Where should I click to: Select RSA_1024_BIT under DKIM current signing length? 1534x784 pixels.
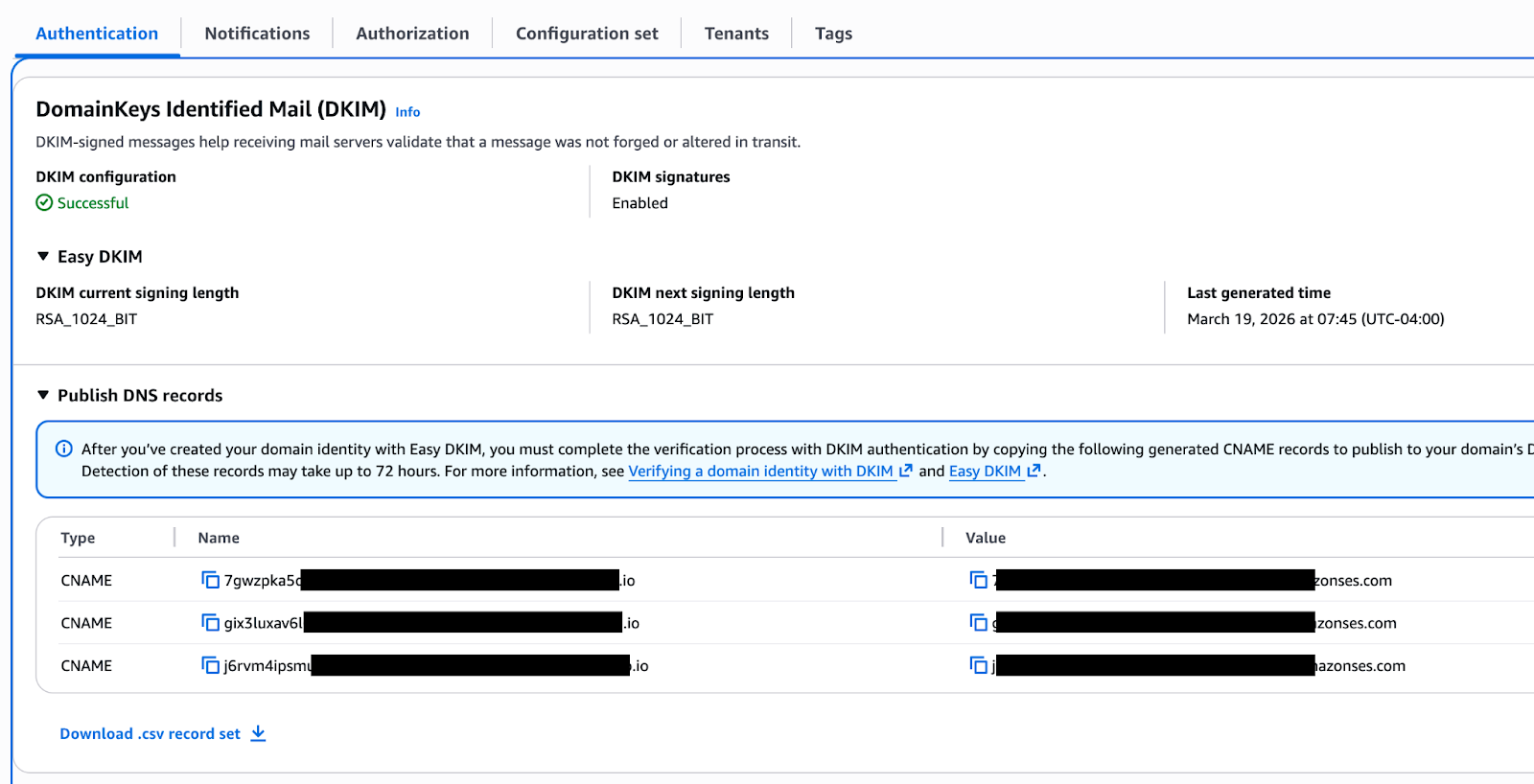tap(86, 319)
